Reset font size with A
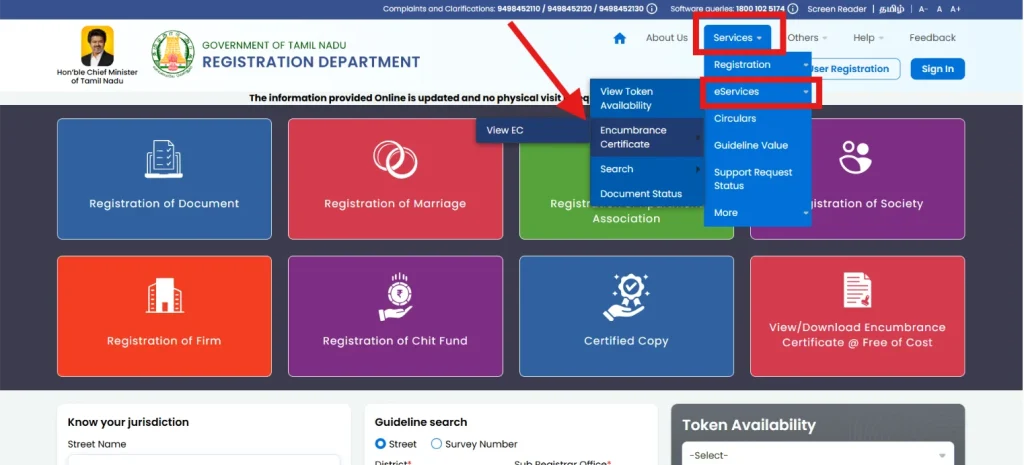The width and height of the screenshot is (1024, 465). tap(939, 9)
